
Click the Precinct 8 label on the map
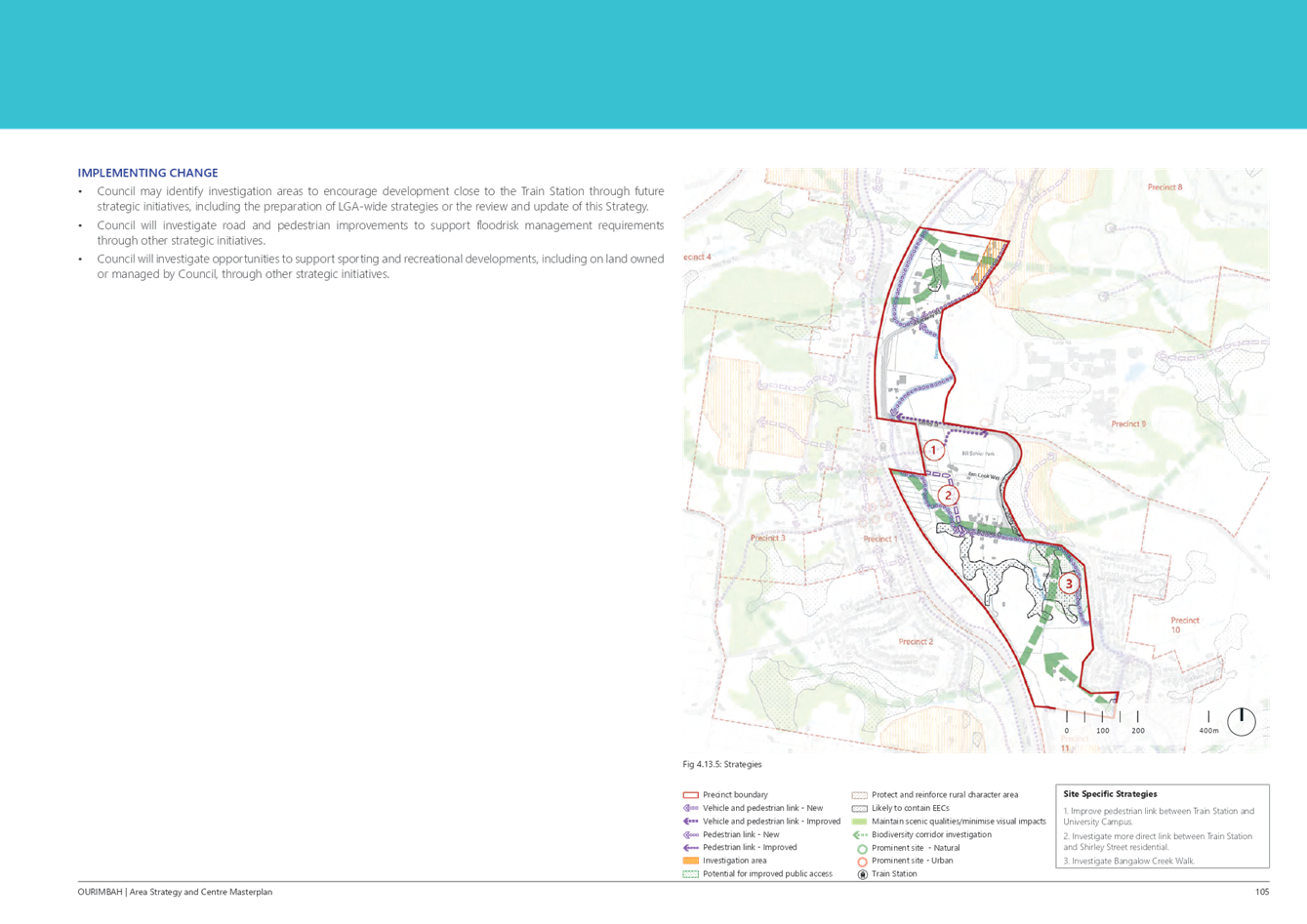pos(1164,187)
